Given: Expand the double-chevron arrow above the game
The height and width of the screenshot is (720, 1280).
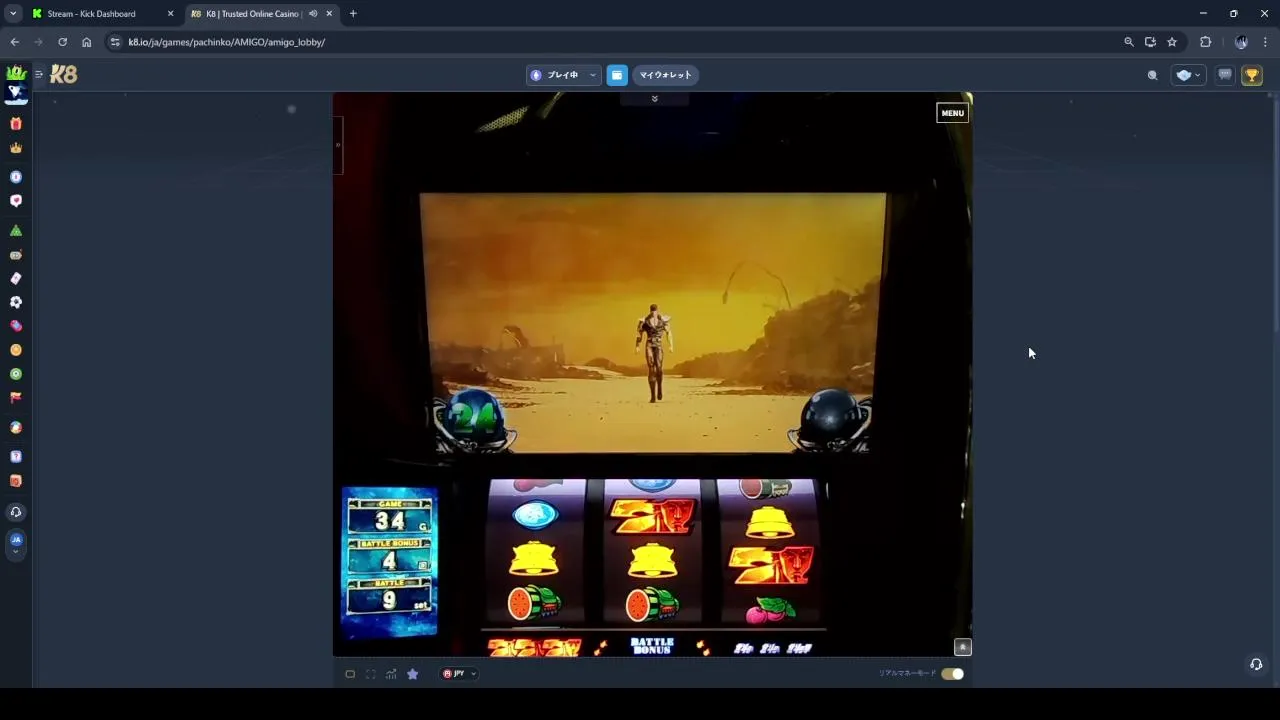Looking at the screenshot, I should coord(654,99).
